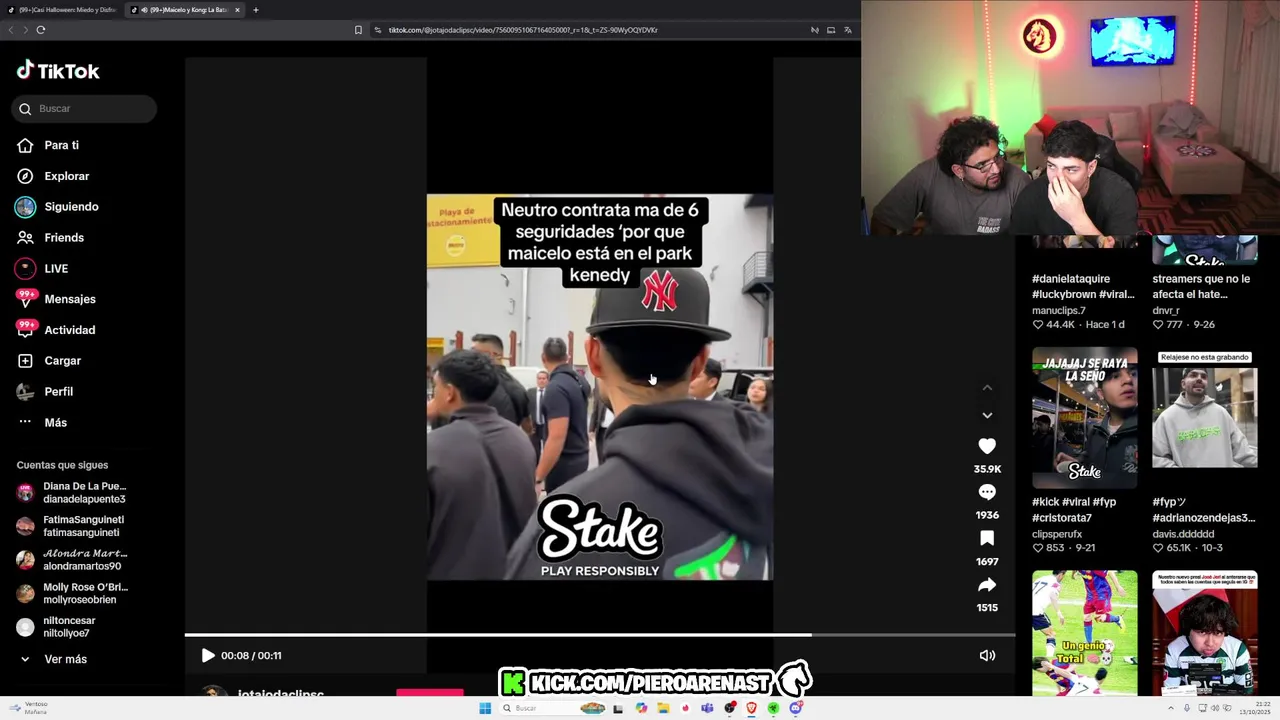
Task: Open the video comments
Action: (x=987, y=492)
